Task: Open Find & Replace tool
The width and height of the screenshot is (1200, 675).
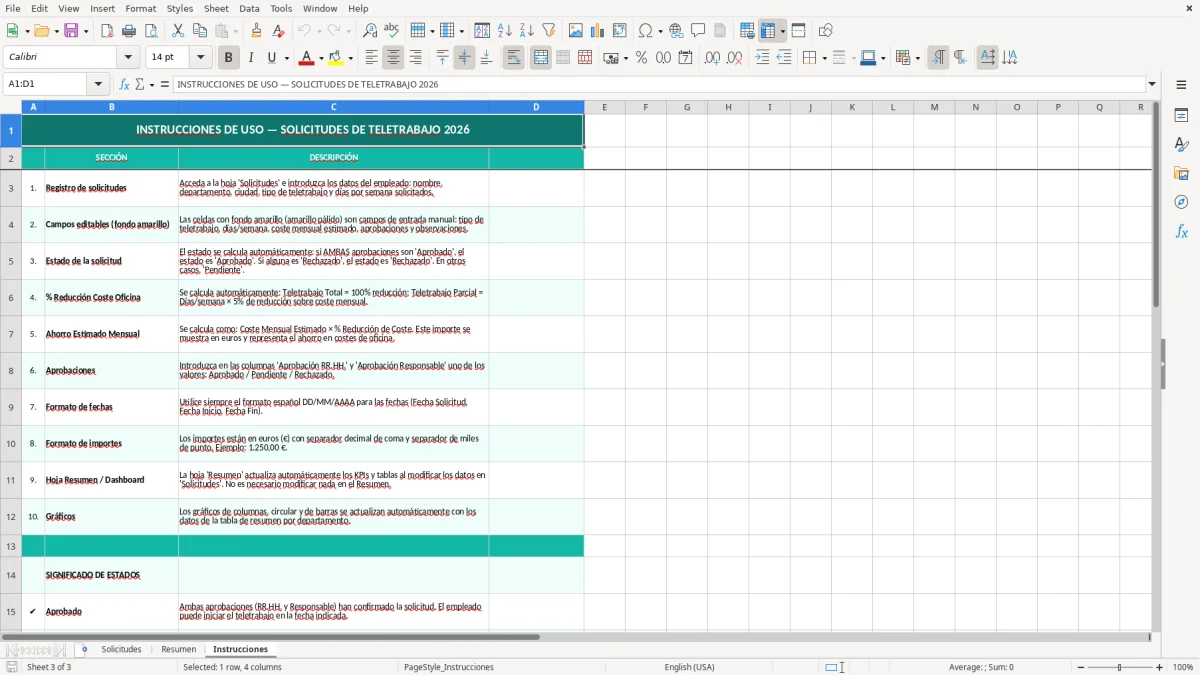Action: (370, 31)
